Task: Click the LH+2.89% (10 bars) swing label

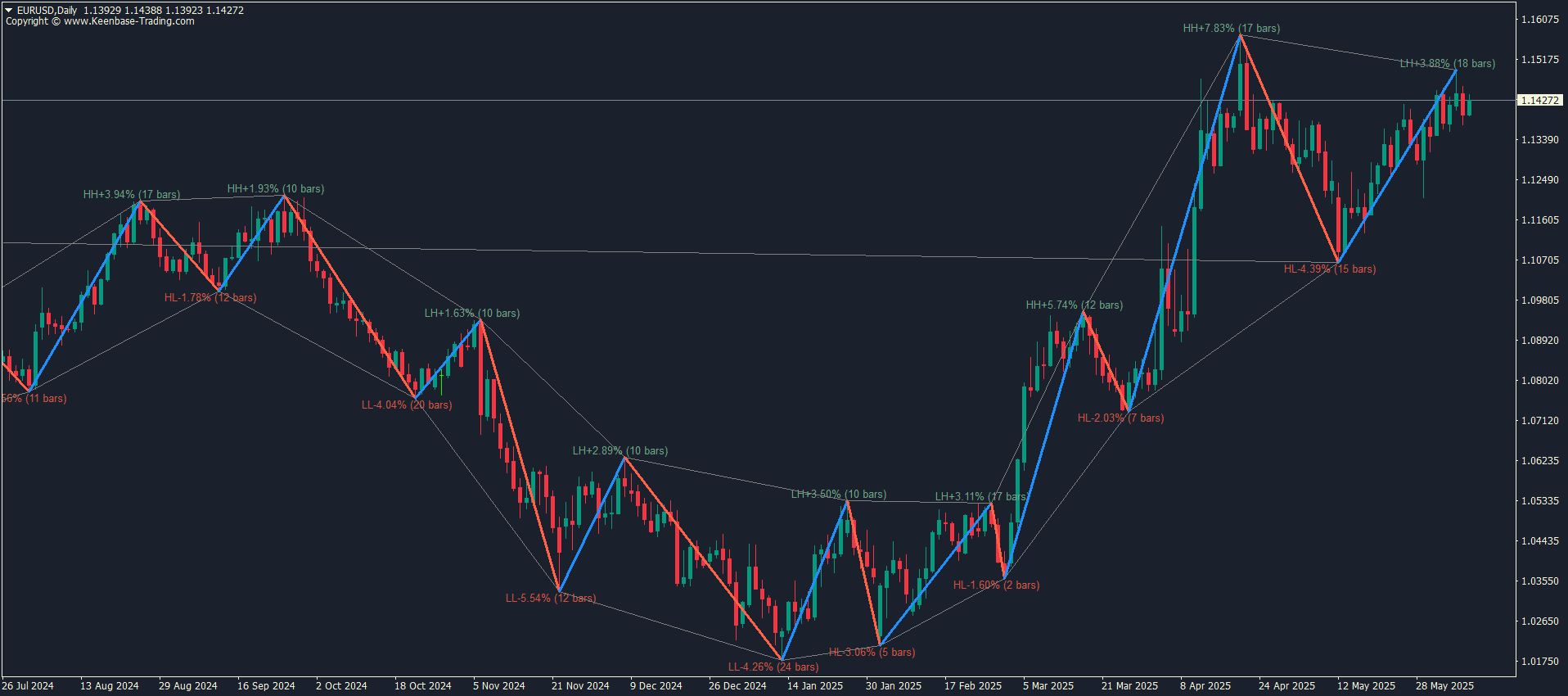Action: (620, 451)
